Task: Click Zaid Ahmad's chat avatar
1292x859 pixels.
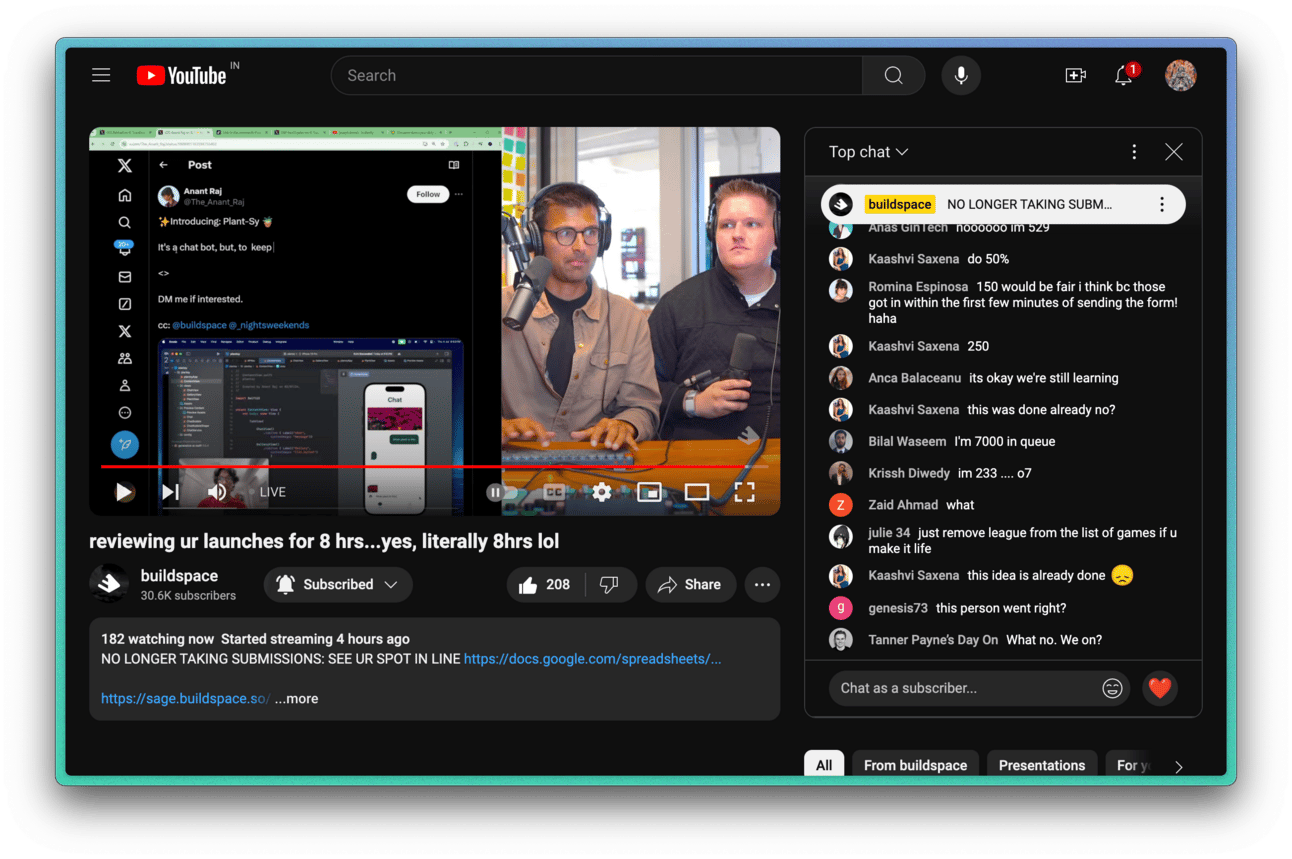Action: coord(841,505)
